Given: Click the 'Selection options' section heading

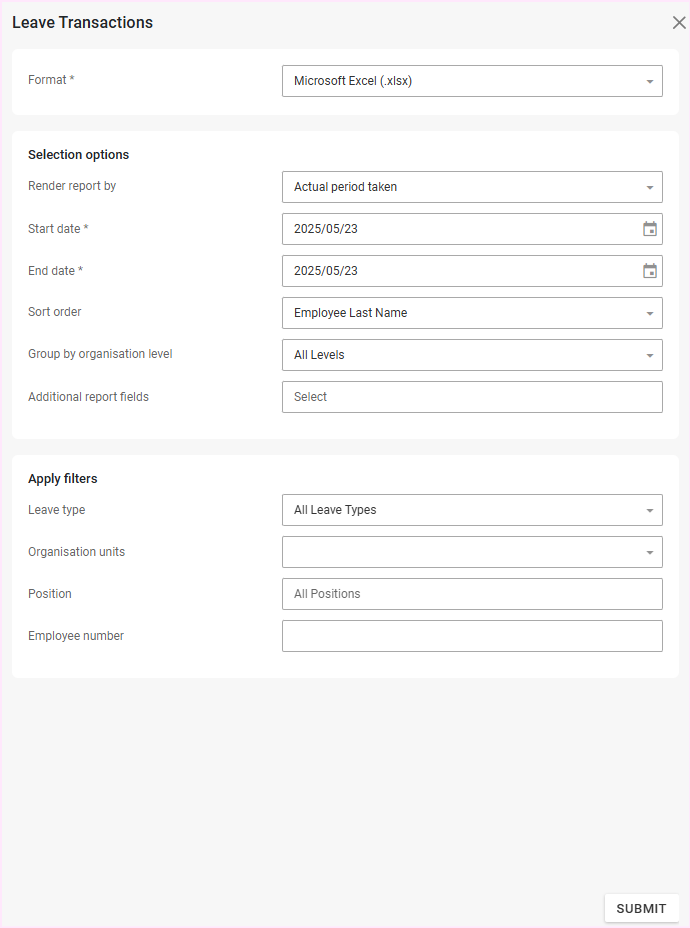Looking at the screenshot, I should 78,155.
